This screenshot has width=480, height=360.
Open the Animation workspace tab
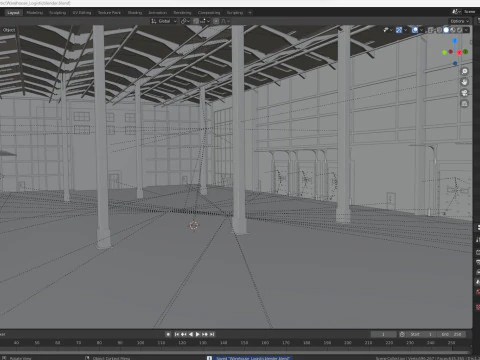[157, 13]
